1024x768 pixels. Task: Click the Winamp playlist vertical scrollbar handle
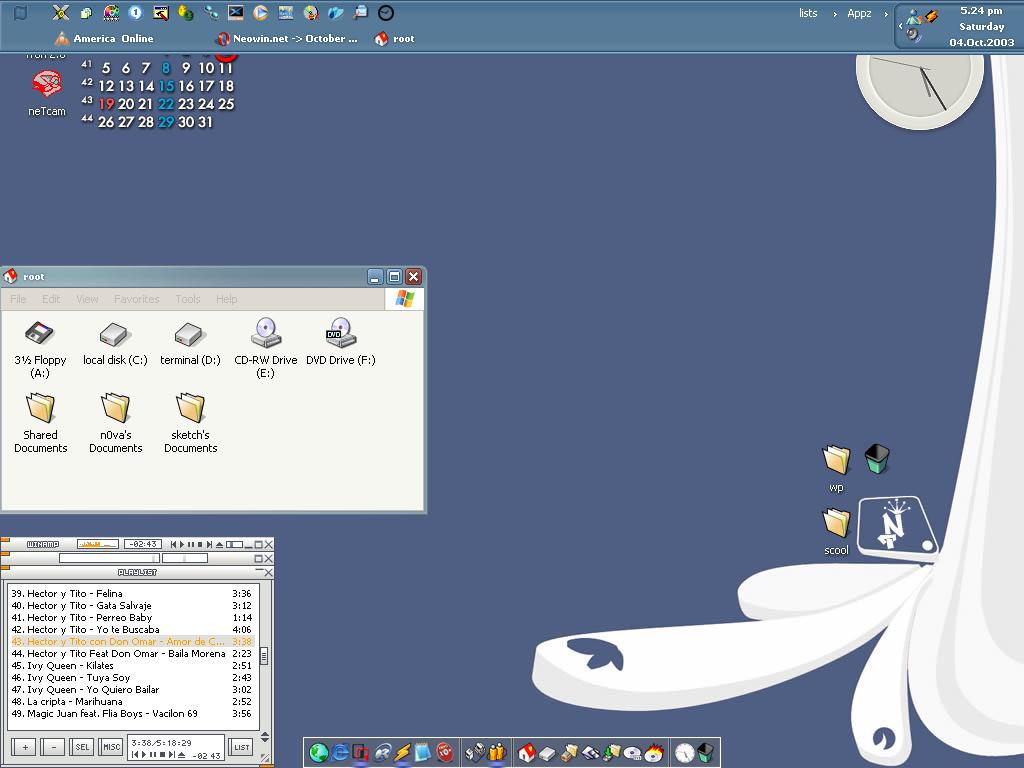[x=264, y=656]
